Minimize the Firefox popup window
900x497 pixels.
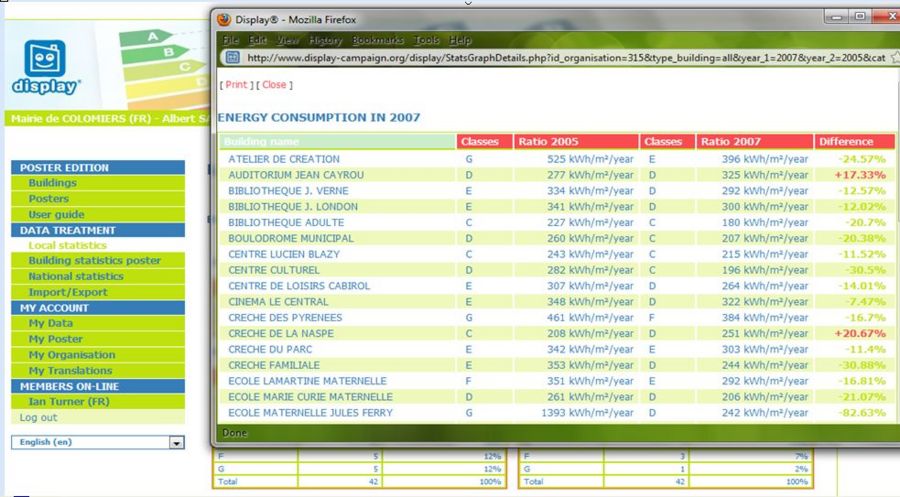835,16
